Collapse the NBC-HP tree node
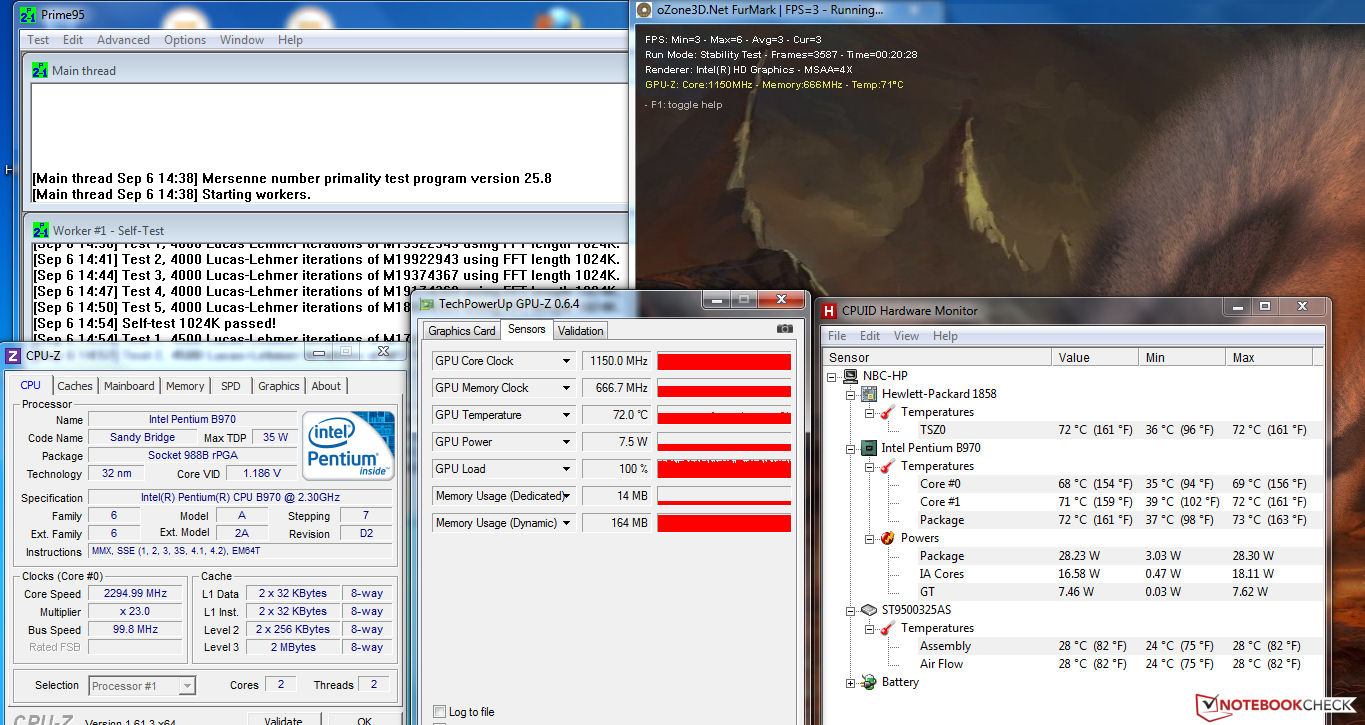The height and width of the screenshot is (725, 1365). [x=833, y=377]
